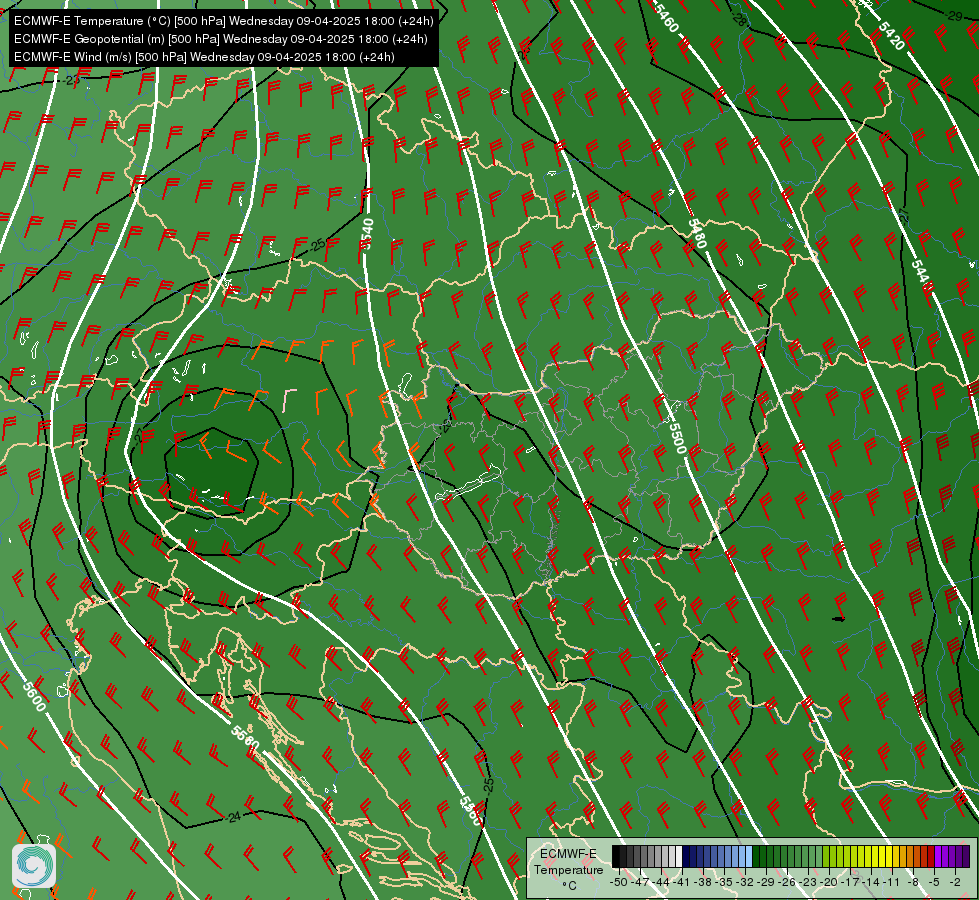Screen dimensions: 979x900
Task: Click the -28 isotherm label on the map
Action: (739, 19)
